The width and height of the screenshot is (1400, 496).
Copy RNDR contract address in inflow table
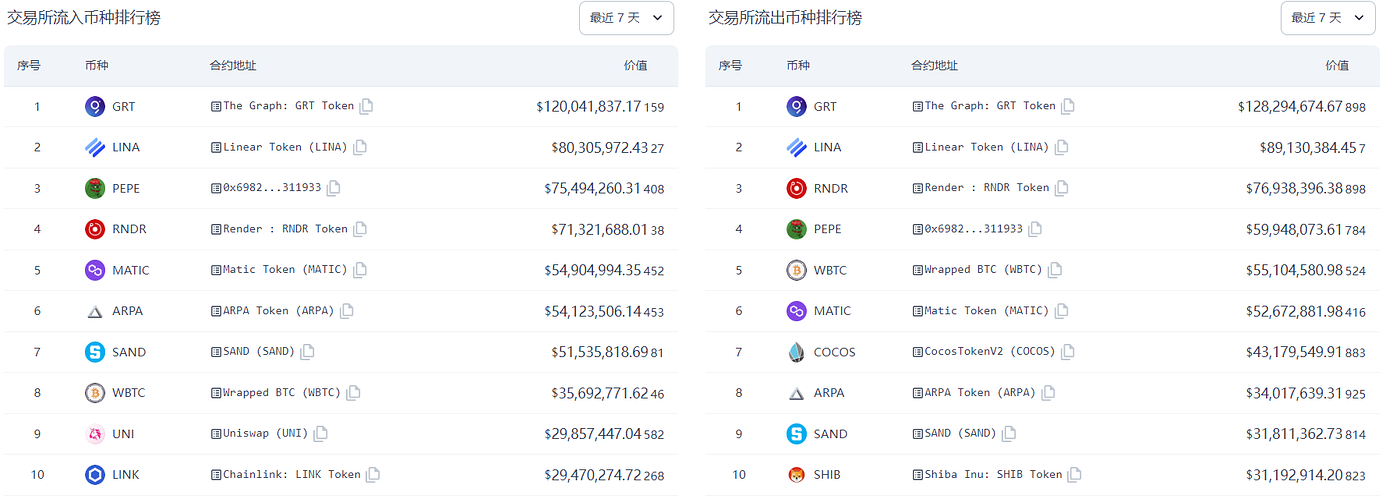[360, 229]
